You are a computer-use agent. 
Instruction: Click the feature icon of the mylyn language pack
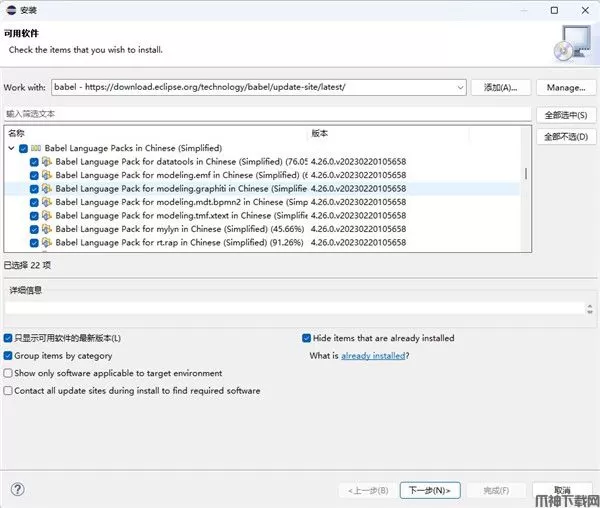47,229
